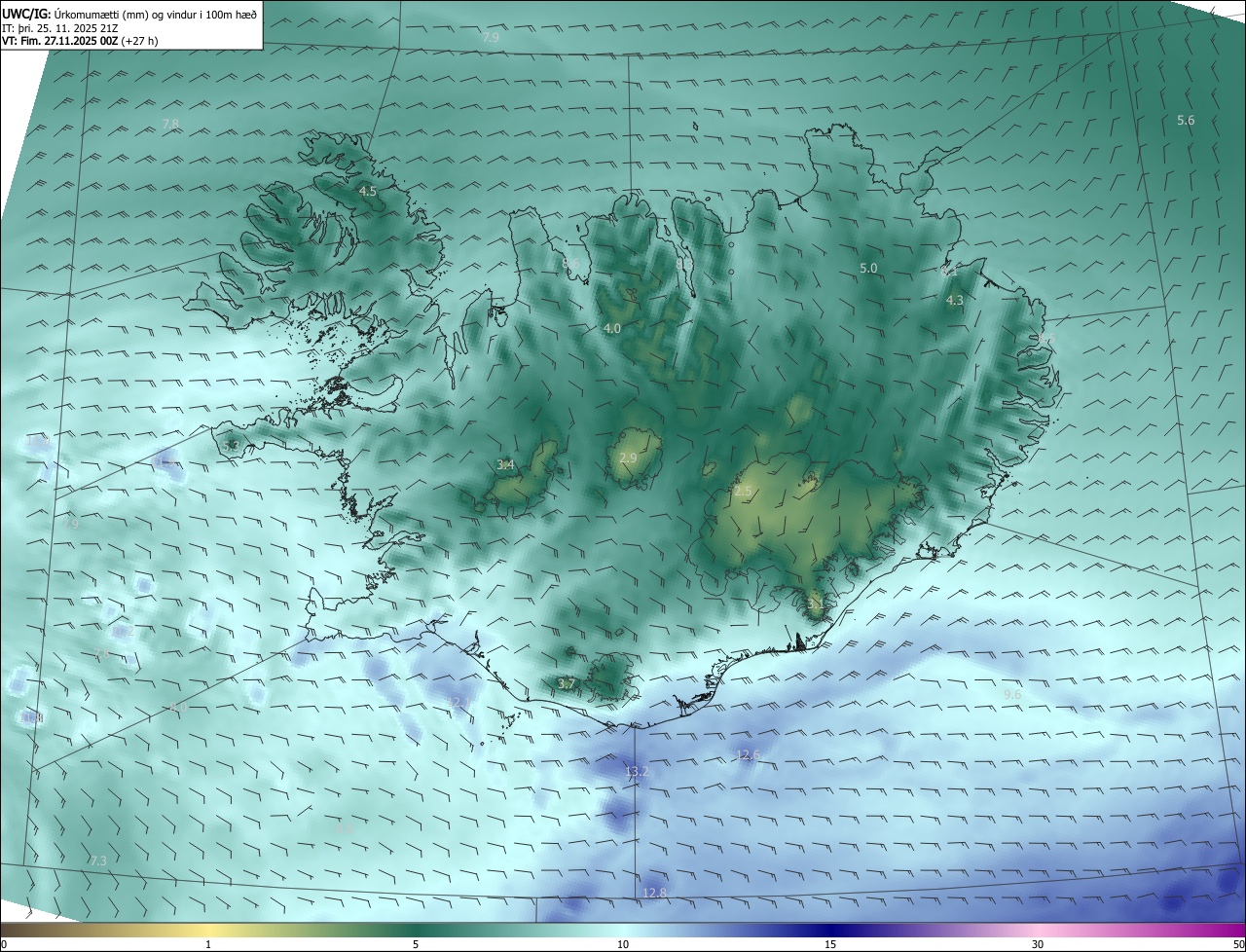Click the 5.3 value on the map
Image resolution: width=1246 pixels, height=952 pixels.
(x=231, y=446)
